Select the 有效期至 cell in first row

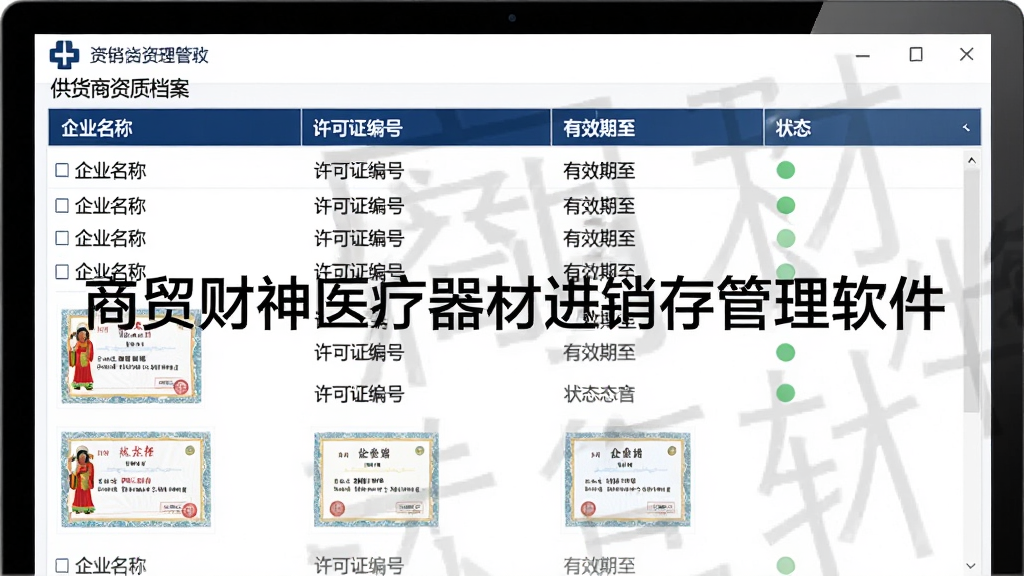[x=599, y=171]
